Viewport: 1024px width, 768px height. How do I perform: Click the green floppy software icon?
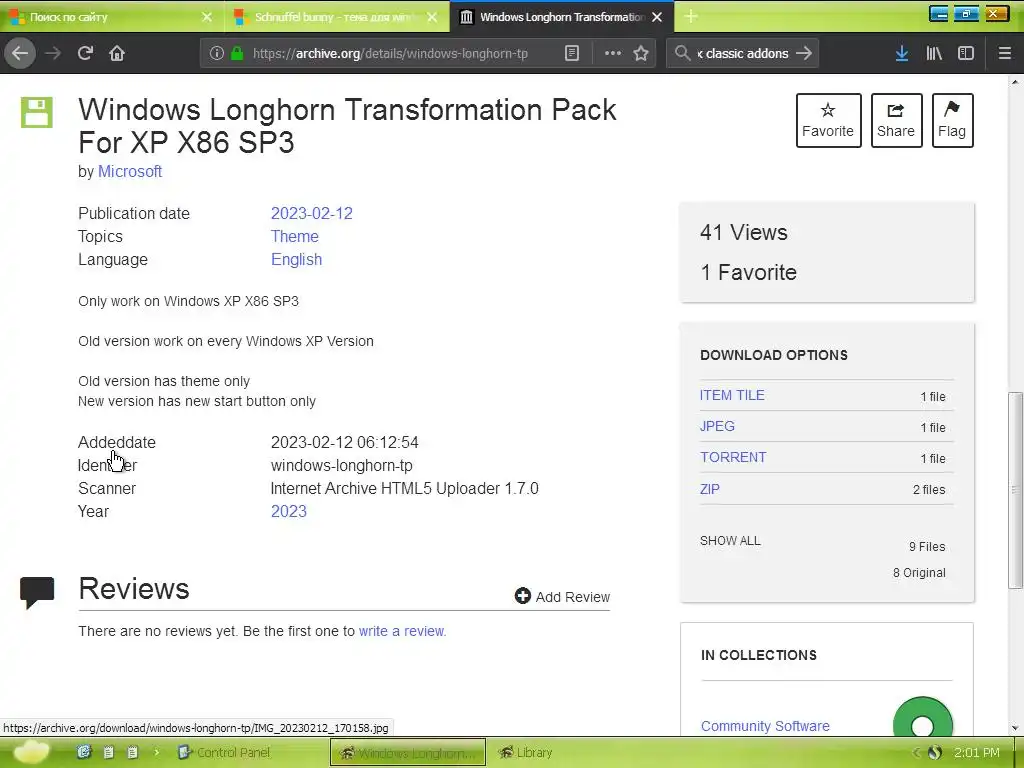[x=37, y=112]
